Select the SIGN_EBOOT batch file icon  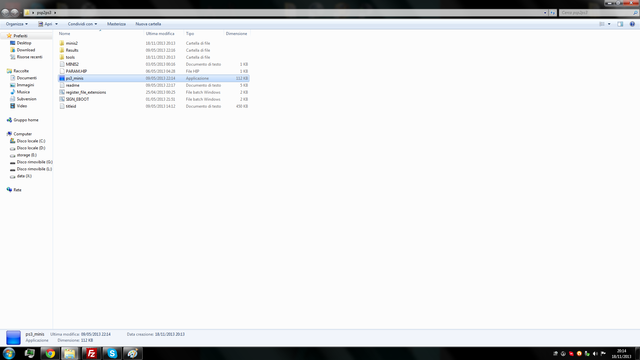[x=62, y=99]
